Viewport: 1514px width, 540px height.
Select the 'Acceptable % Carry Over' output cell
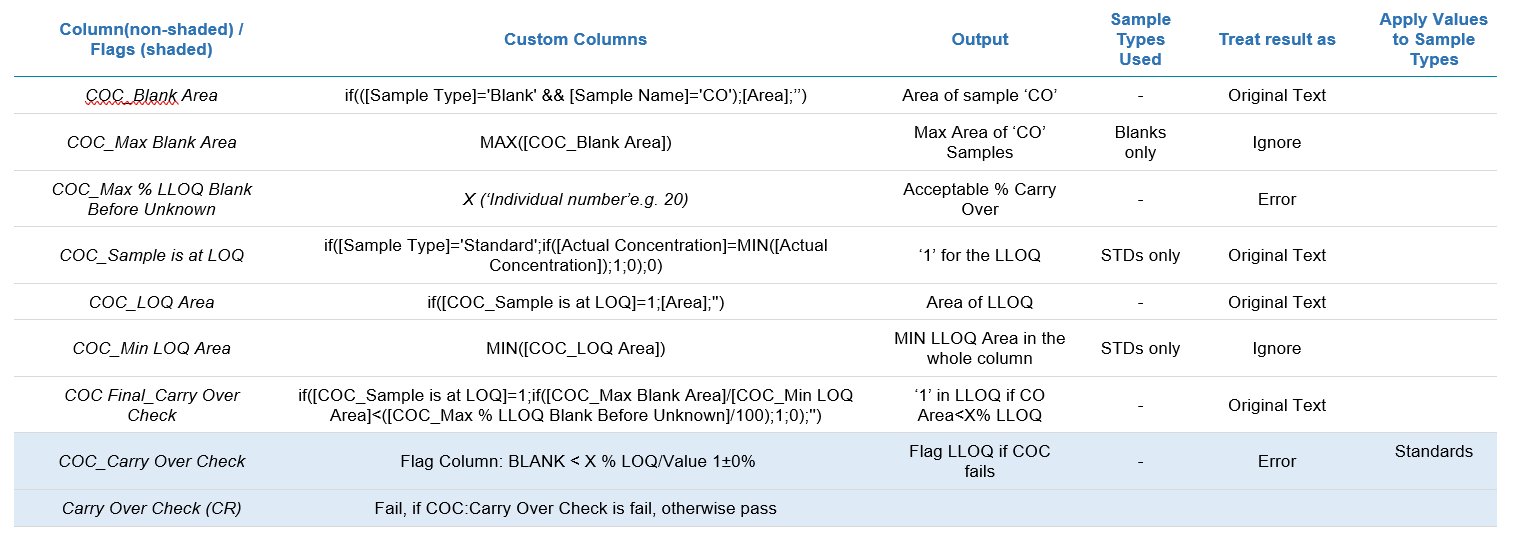[x=979, y=199]
